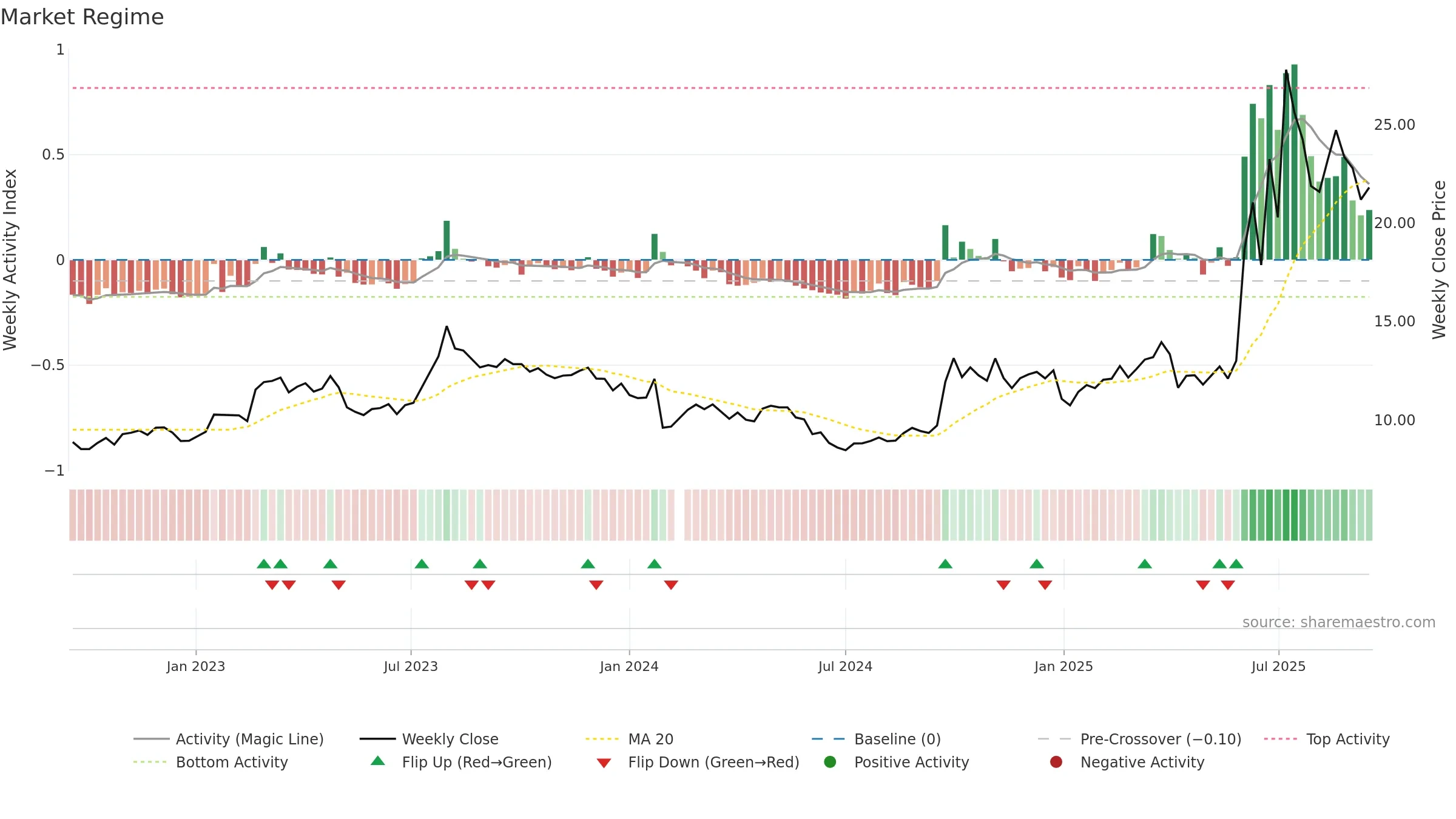Click the −0.5 activity axis label
The width and height of the screenshot is (1456, 819).
point(47,365)
